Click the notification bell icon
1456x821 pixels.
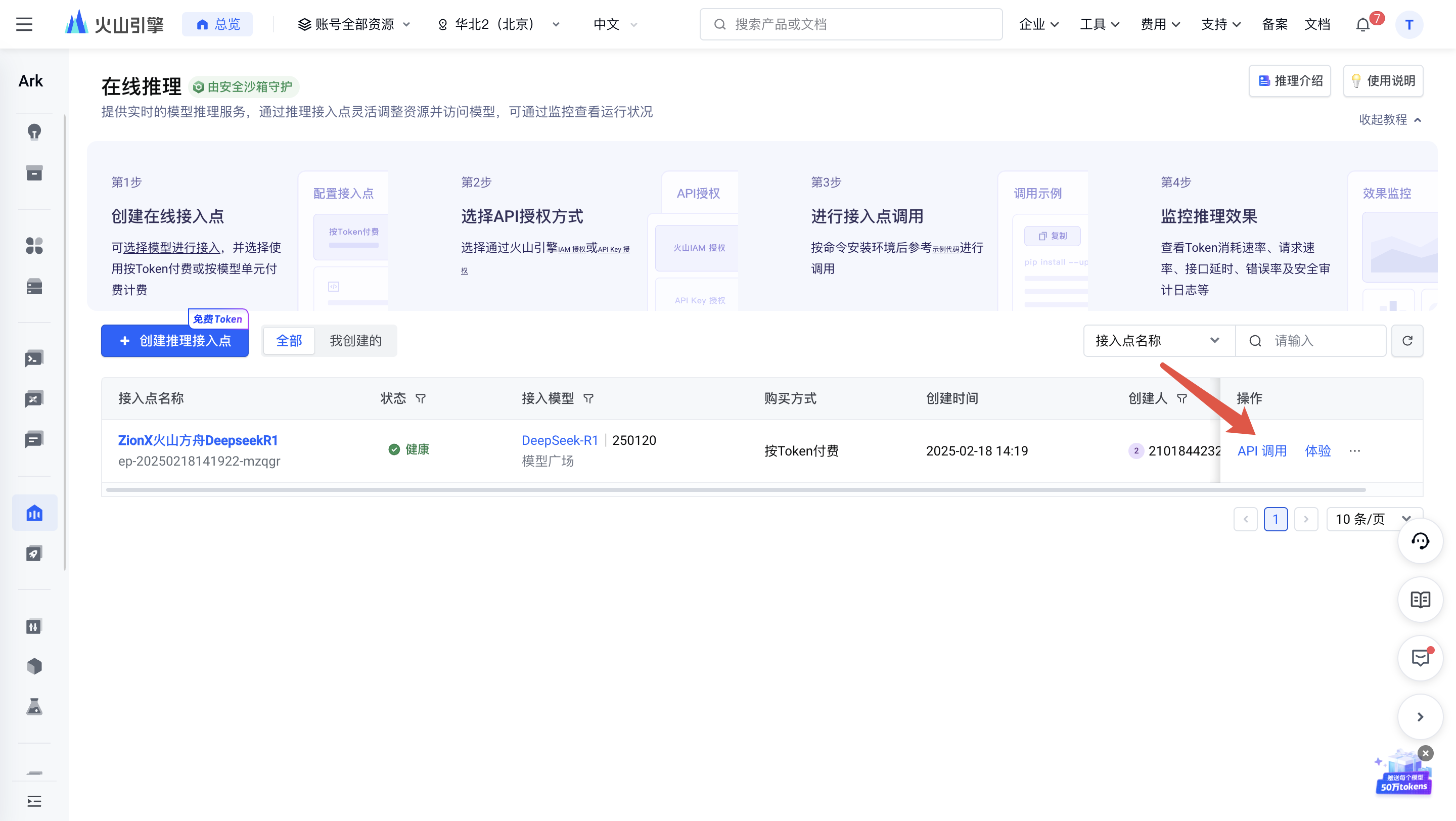(x=1363, y=24)
